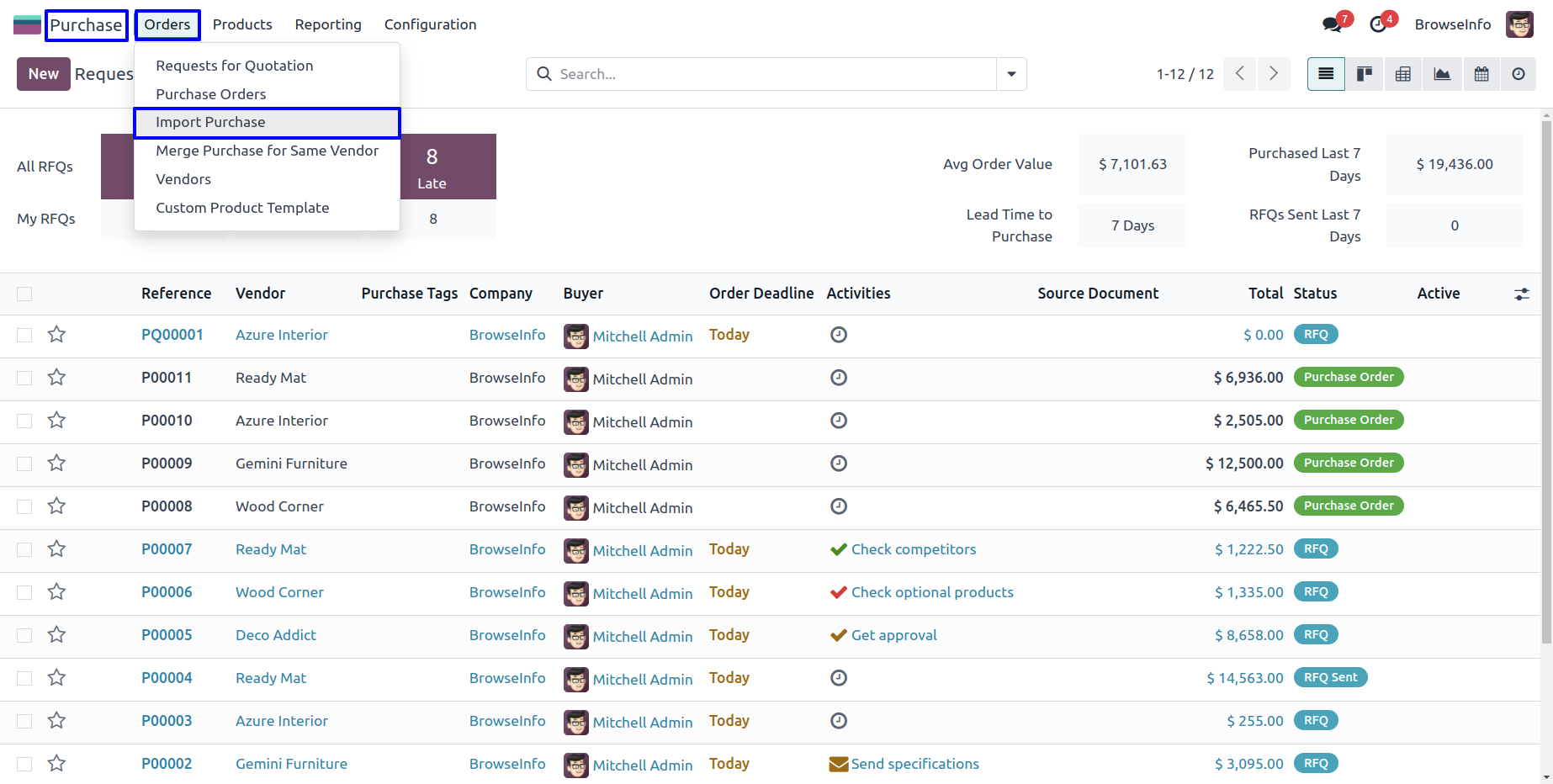
Task: Open the Azure Interior vendor link for PQ00001
Action: 282,335
